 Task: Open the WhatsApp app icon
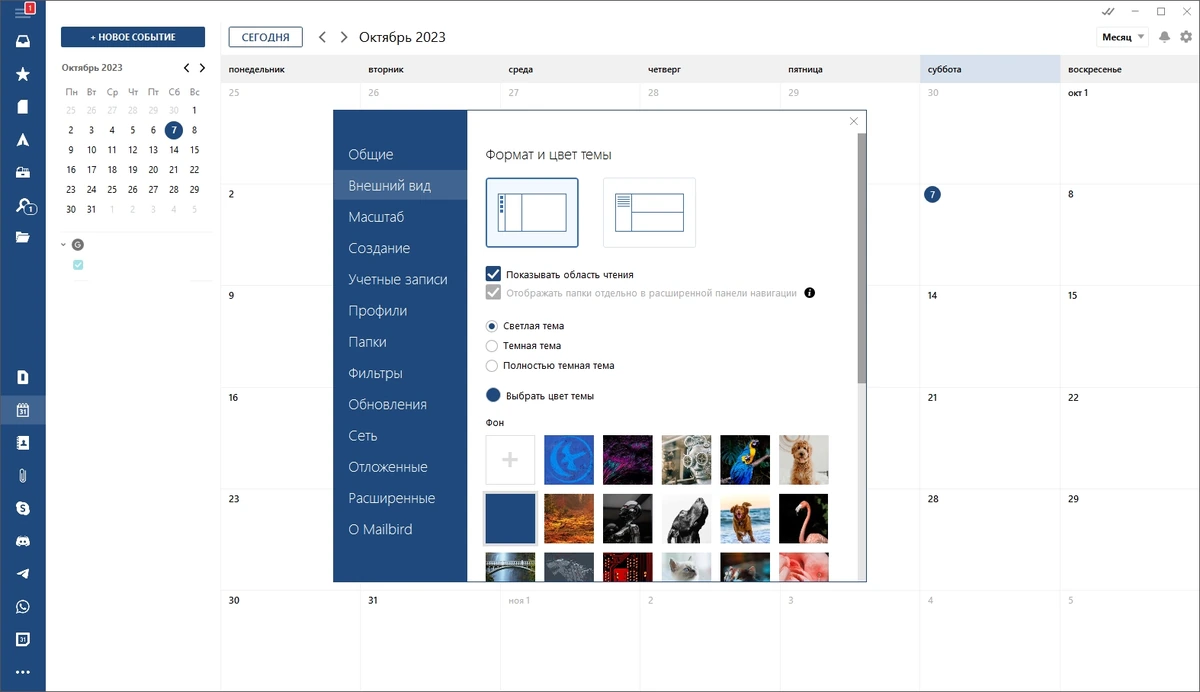pos(23,607)
